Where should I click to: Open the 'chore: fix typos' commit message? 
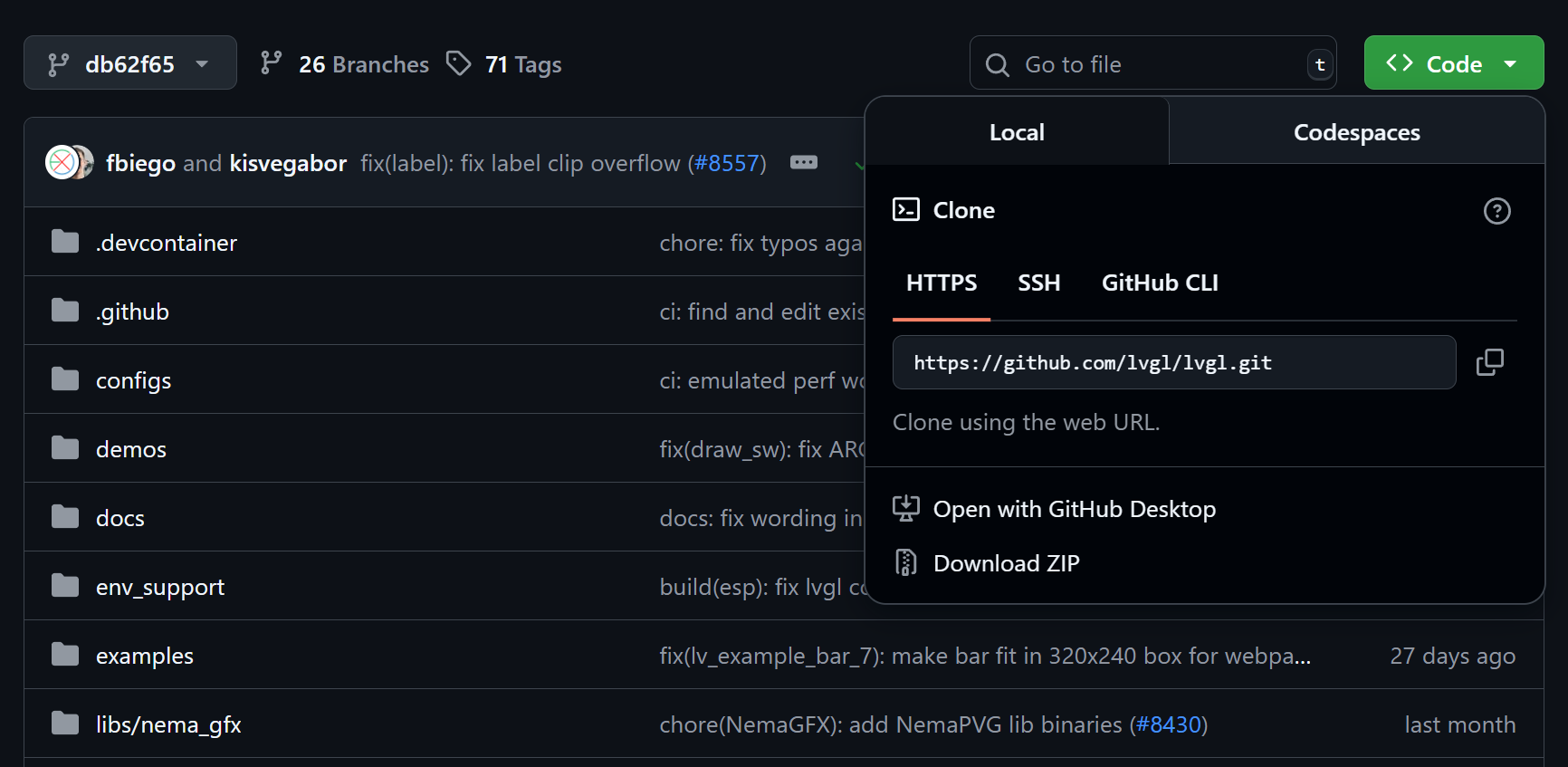[761, 243]
